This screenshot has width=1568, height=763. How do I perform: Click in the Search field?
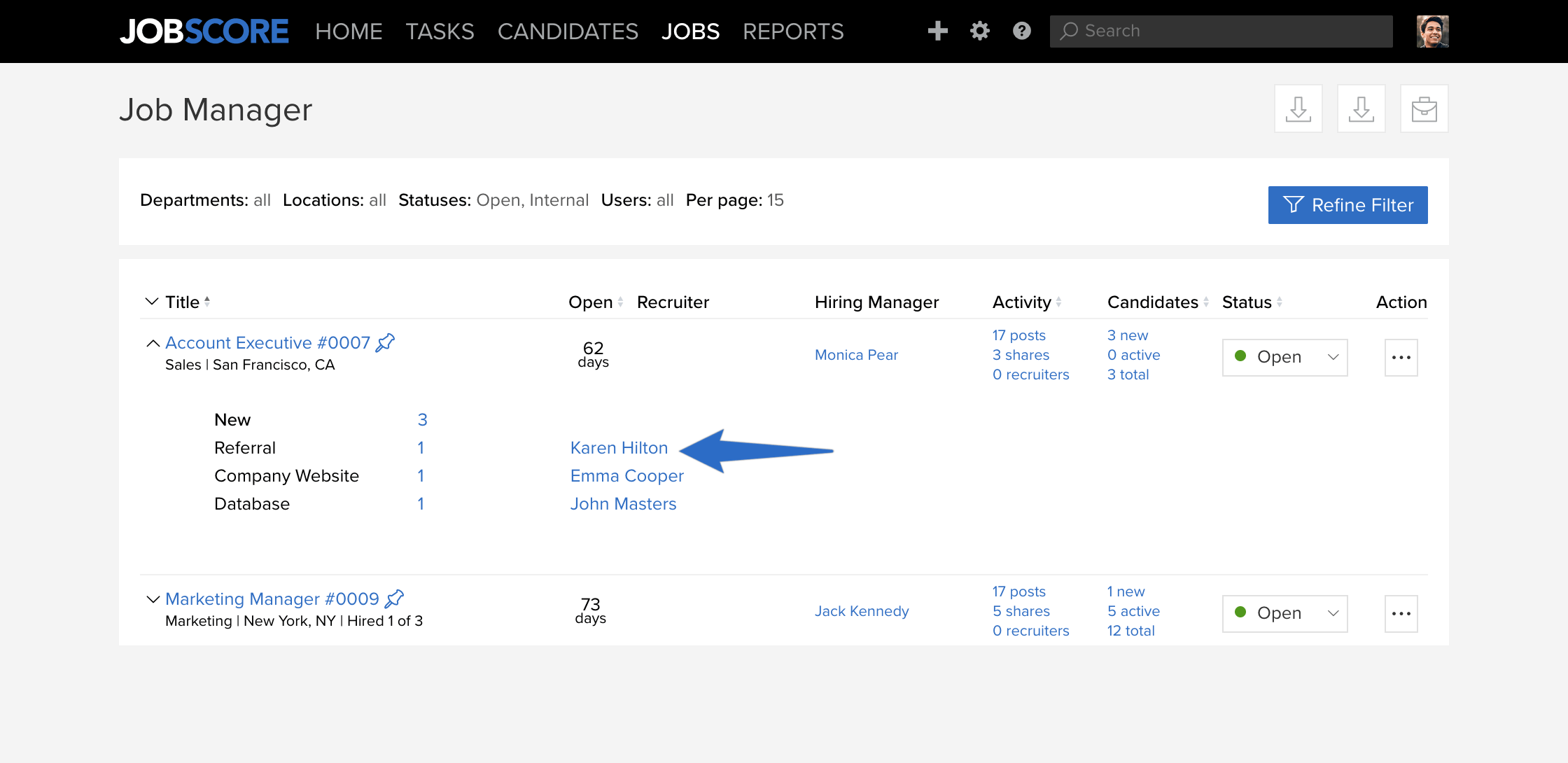coord(1221,31)
